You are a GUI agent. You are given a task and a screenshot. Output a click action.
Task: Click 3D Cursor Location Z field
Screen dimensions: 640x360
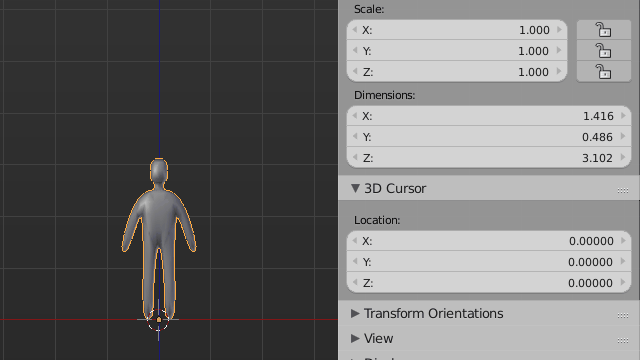[489, 282]
